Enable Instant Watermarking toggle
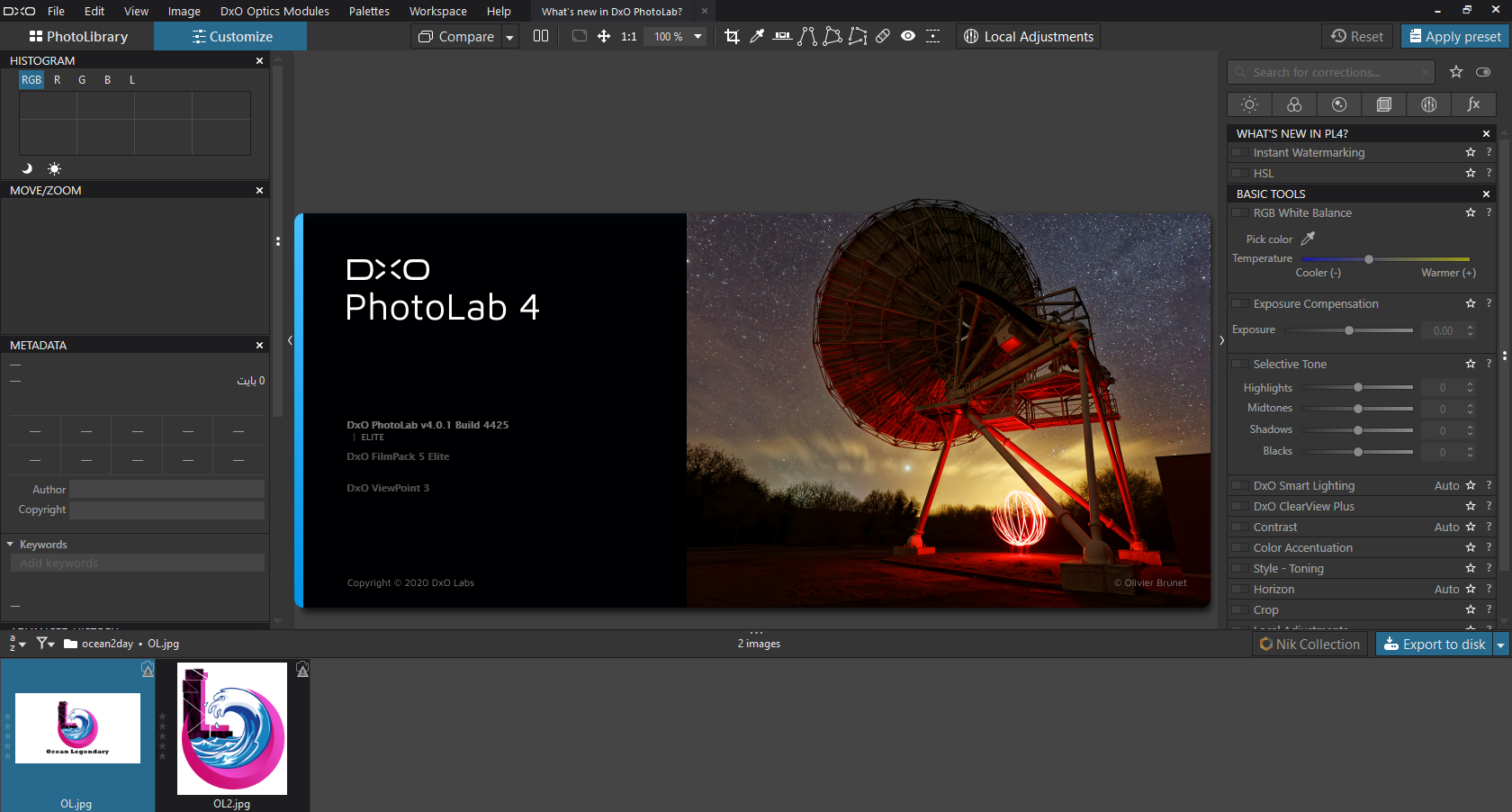This screenshot has height=812, width=1512. 1240,152
